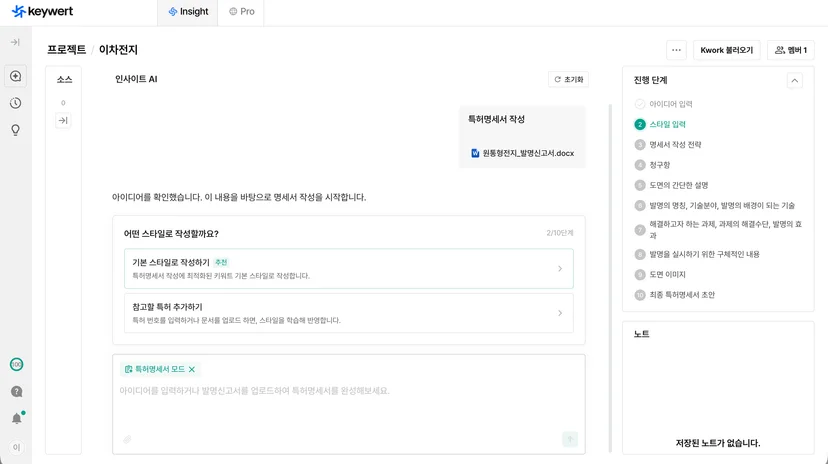
Task: Click chevron on 참고할 특허 추가하기 row
Action: point(560,313)
